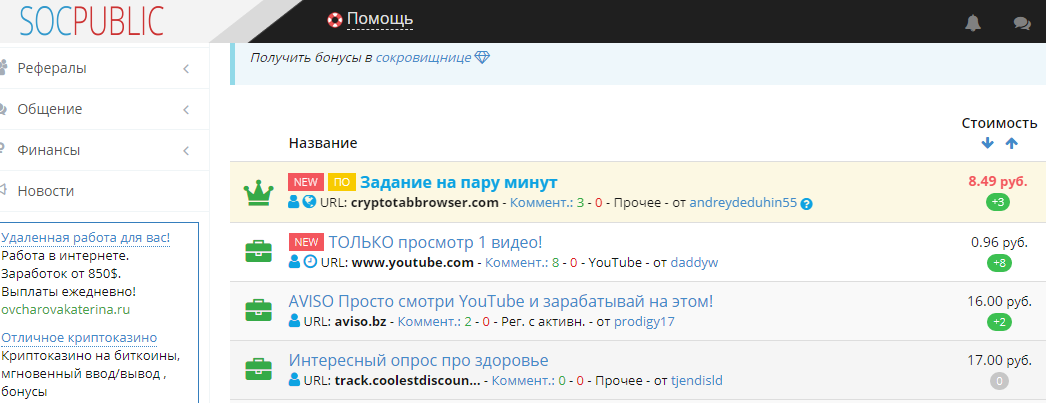This screenshot has width=1046, height=403.
Task: Click the price 0.96 руб.
Action: point(999,242)
